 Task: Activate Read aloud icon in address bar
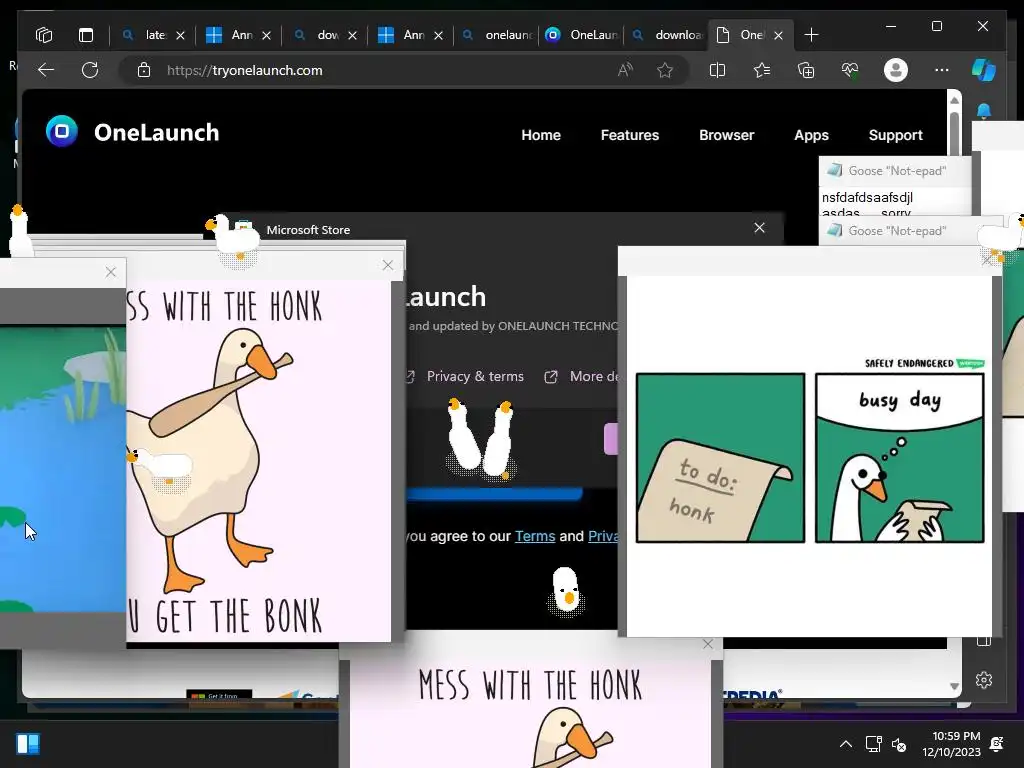pos(625,70)
